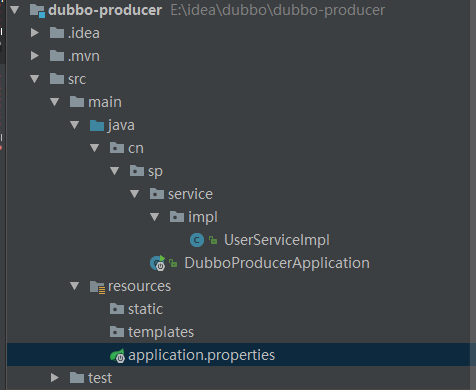
Task: Select the main folder label
Action: (105, 102)
